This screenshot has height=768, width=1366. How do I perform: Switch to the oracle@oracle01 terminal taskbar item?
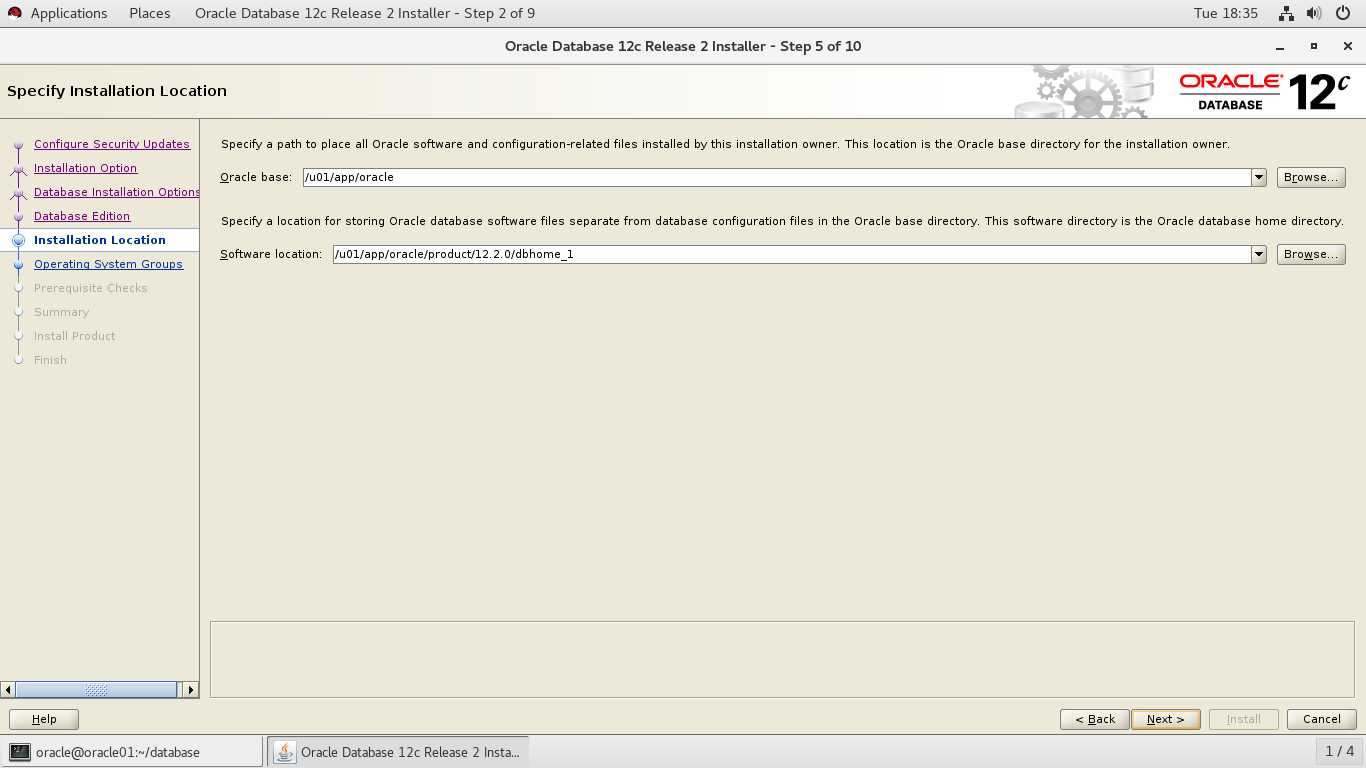click(132, 752)
